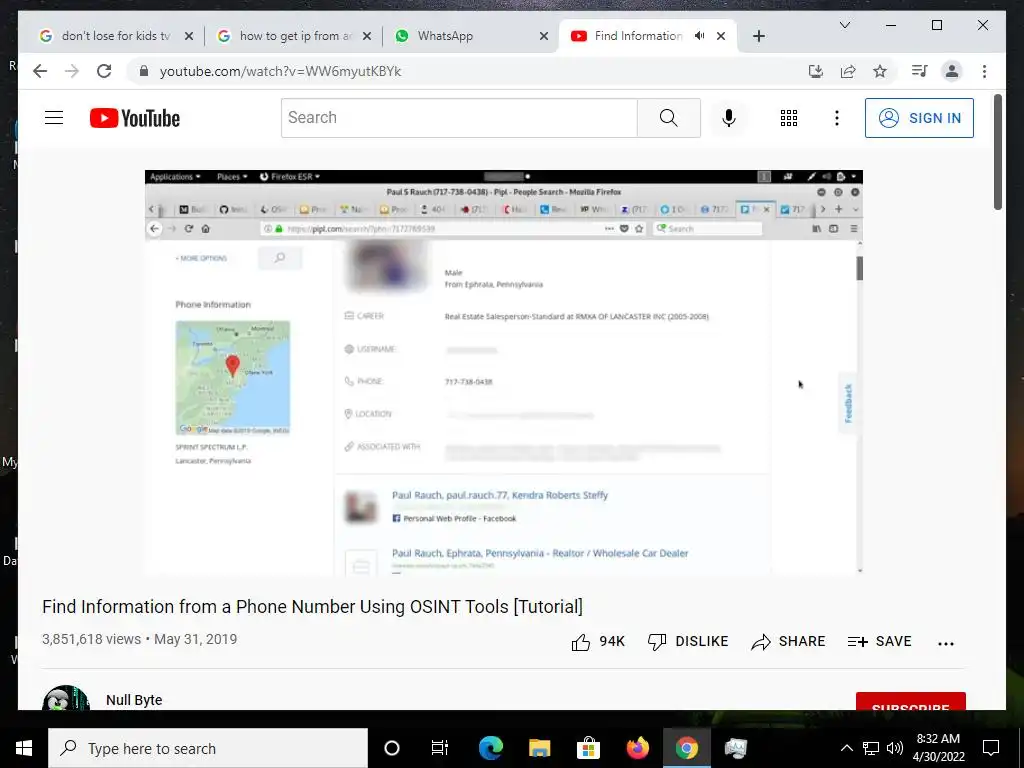This screenshot has width=1024, height=768.
Task: Close the WhatsApp tab
Action: (543, 37)
